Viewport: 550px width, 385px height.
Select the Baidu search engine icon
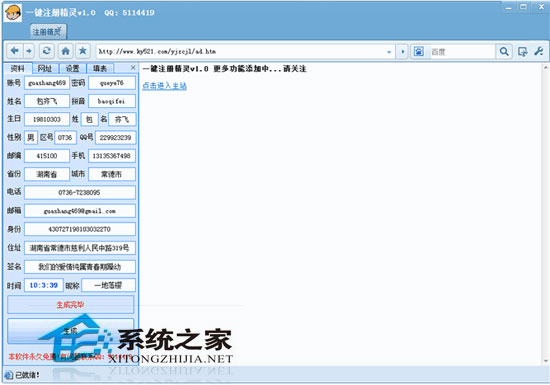click(418, 52)
